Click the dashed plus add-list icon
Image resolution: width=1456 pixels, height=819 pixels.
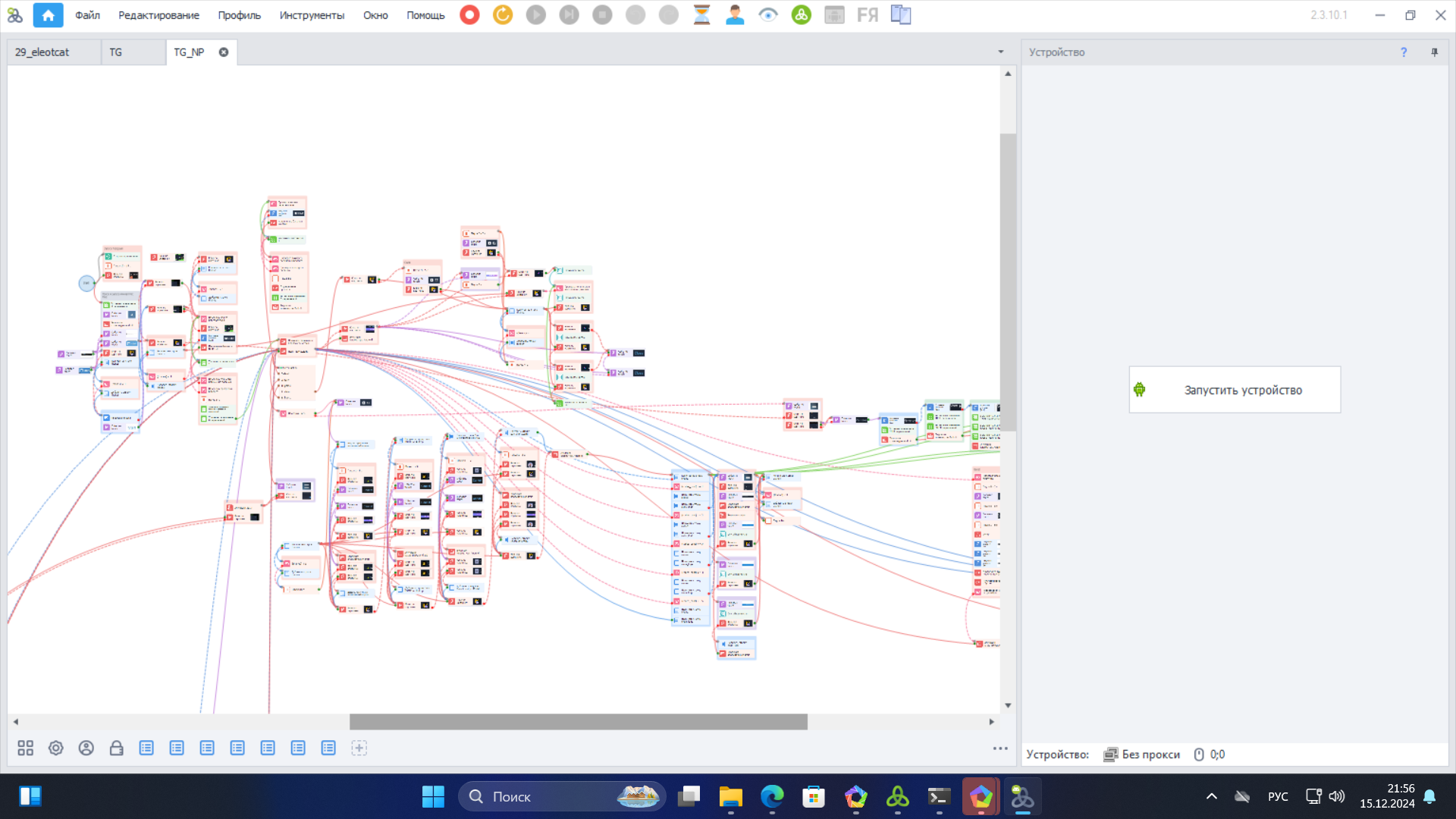click(359, 748)
